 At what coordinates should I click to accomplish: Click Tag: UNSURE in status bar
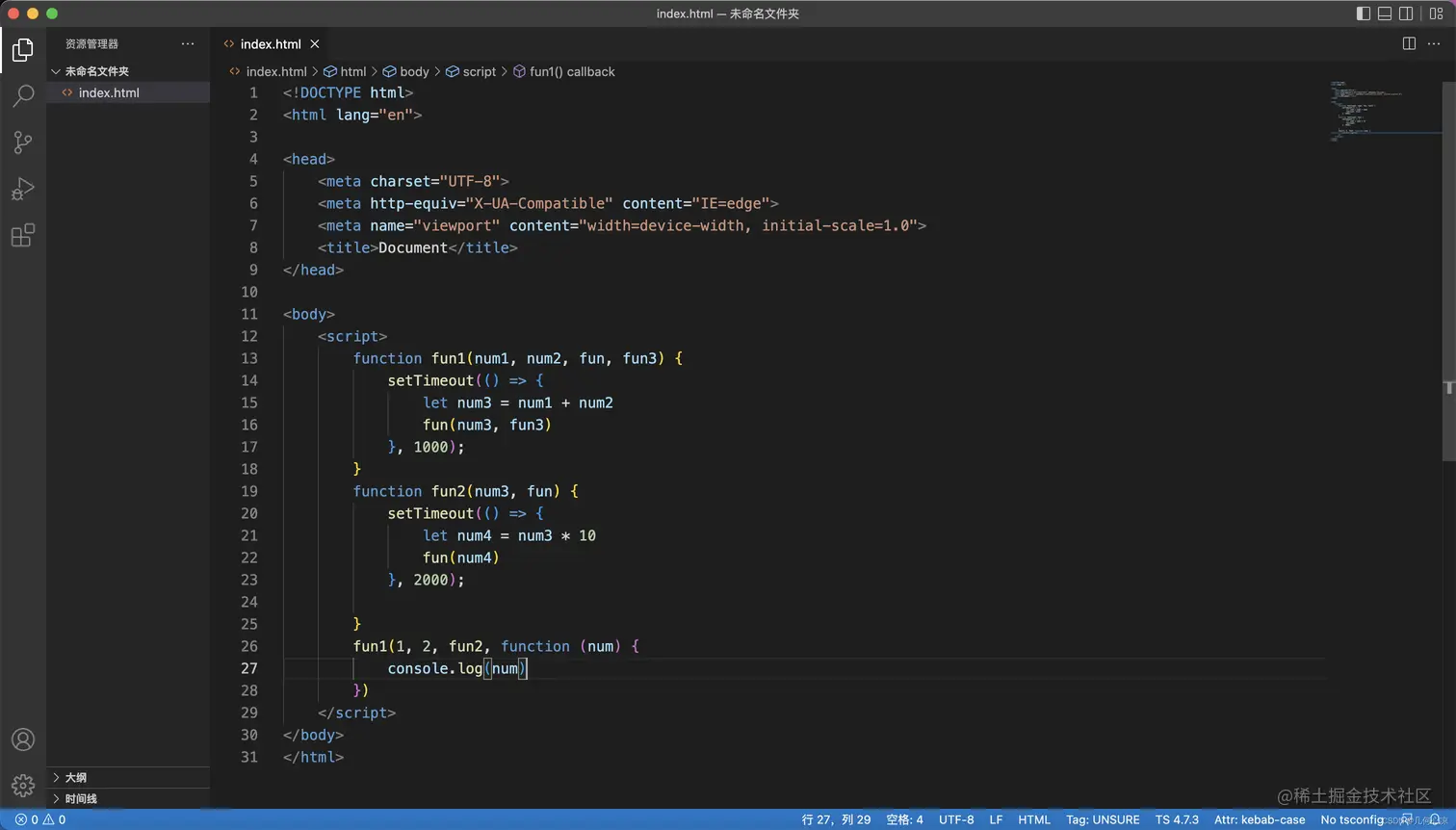click(1103, 819)
